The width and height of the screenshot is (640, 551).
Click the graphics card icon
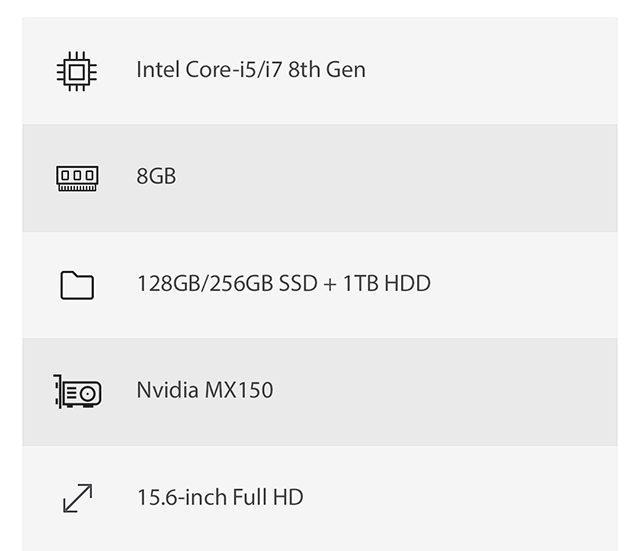77,391
